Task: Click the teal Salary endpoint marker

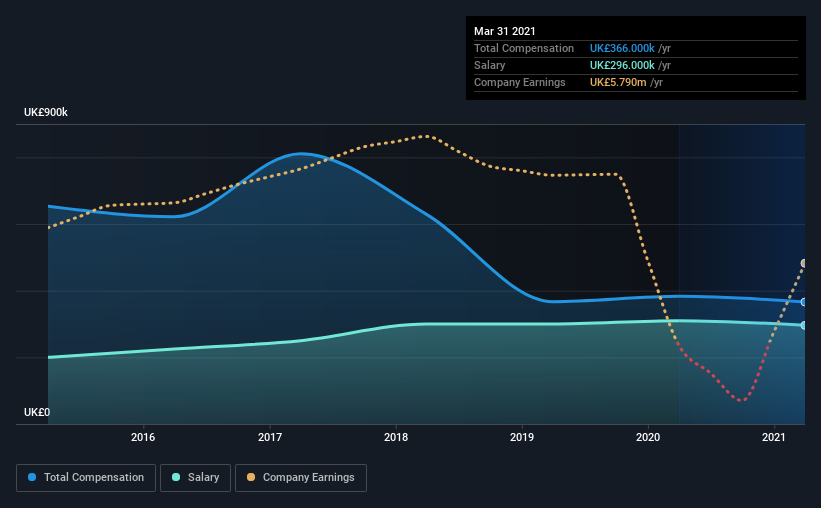Action: click(803, 325)
